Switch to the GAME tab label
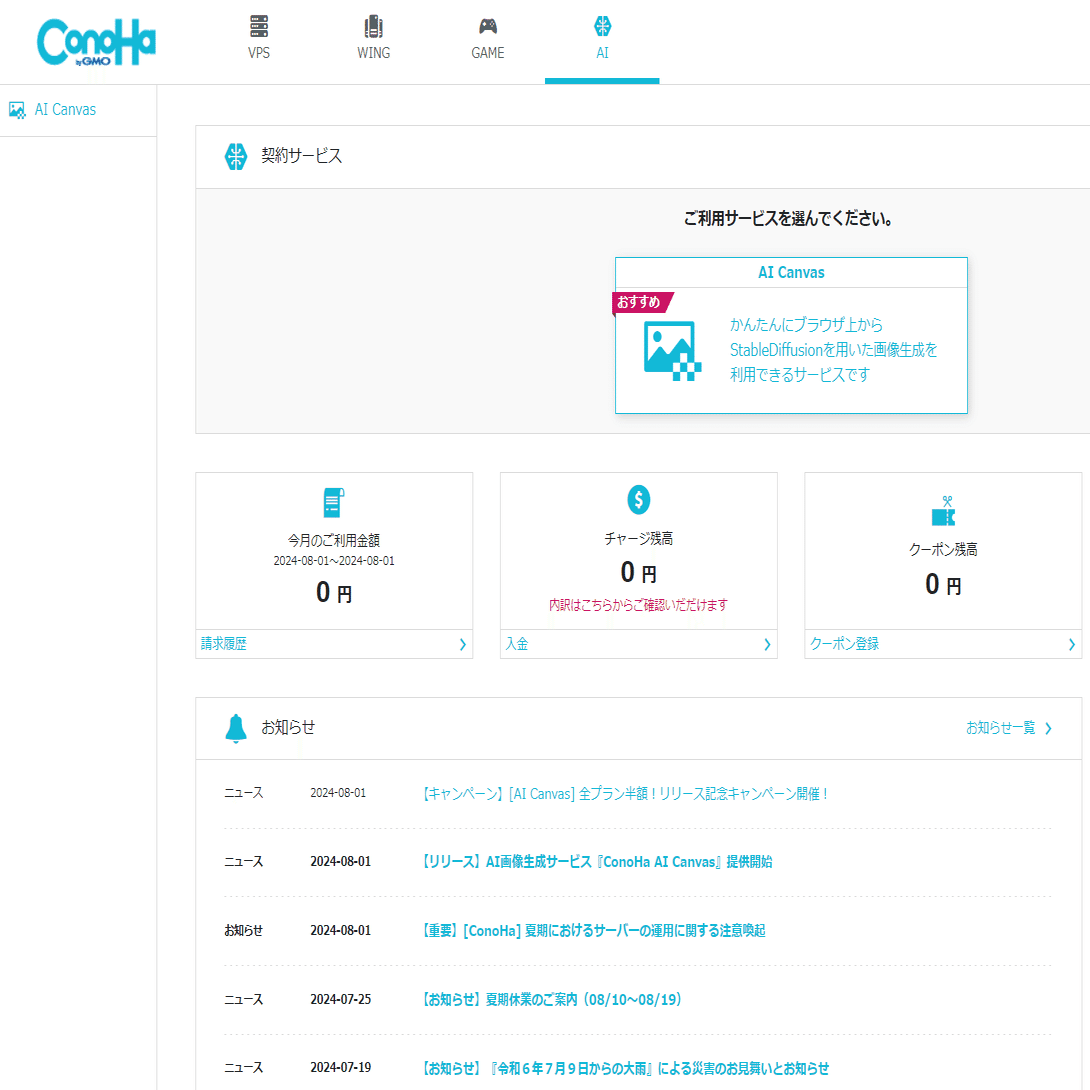Screen dimensions: 1090x1090 coord(488,53)
